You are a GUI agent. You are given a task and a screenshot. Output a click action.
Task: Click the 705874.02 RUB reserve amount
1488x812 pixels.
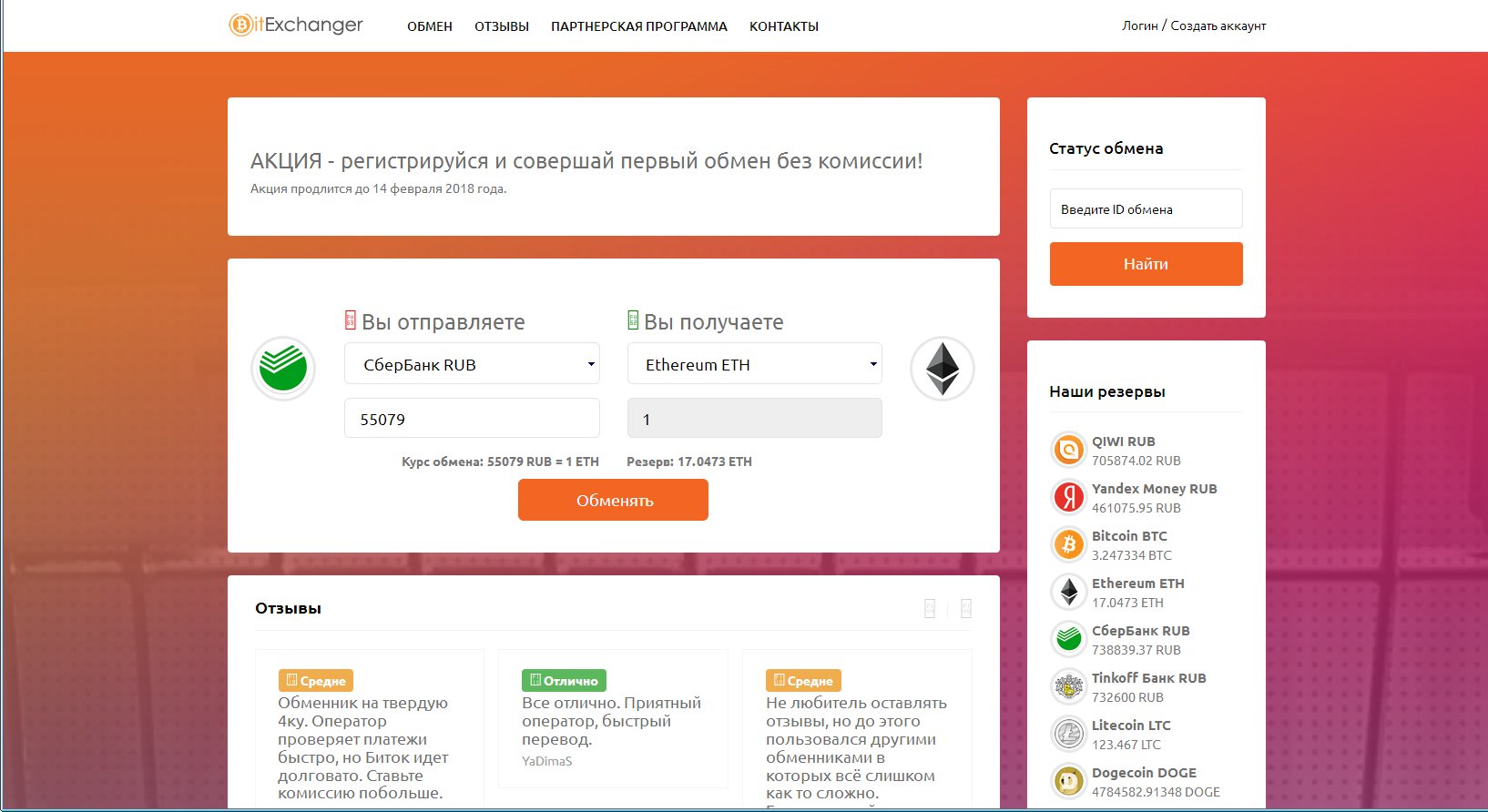(x=1136, y=461)
